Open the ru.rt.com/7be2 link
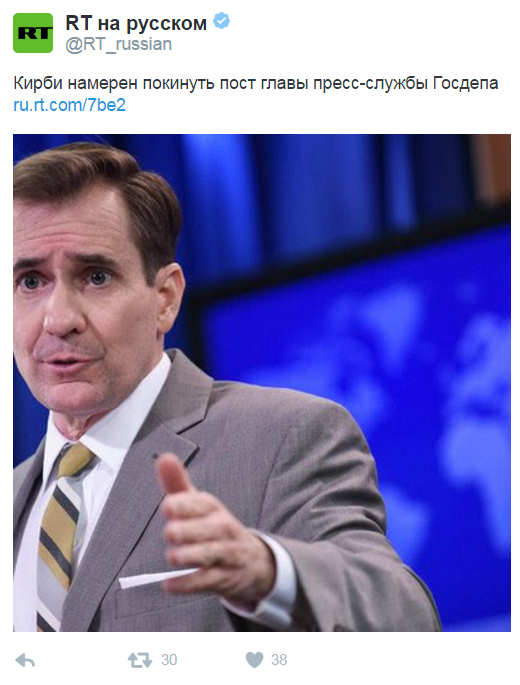 69,105
